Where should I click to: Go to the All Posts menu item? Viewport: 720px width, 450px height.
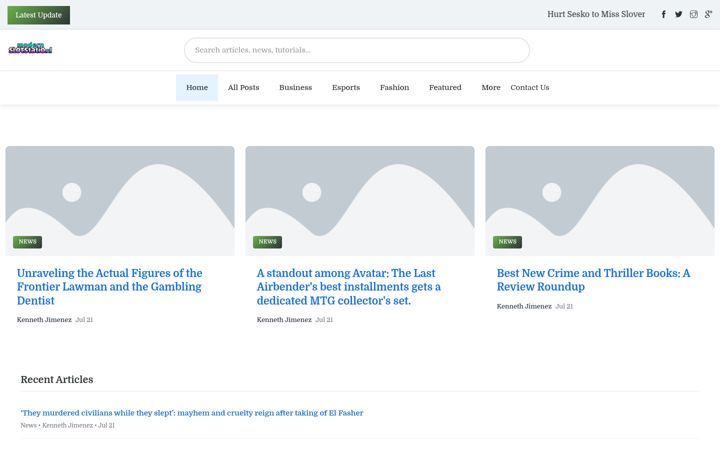243,88
